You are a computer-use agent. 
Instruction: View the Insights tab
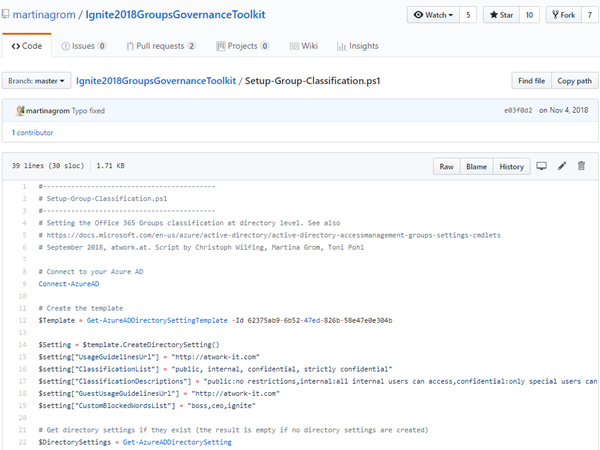point(358,46)
